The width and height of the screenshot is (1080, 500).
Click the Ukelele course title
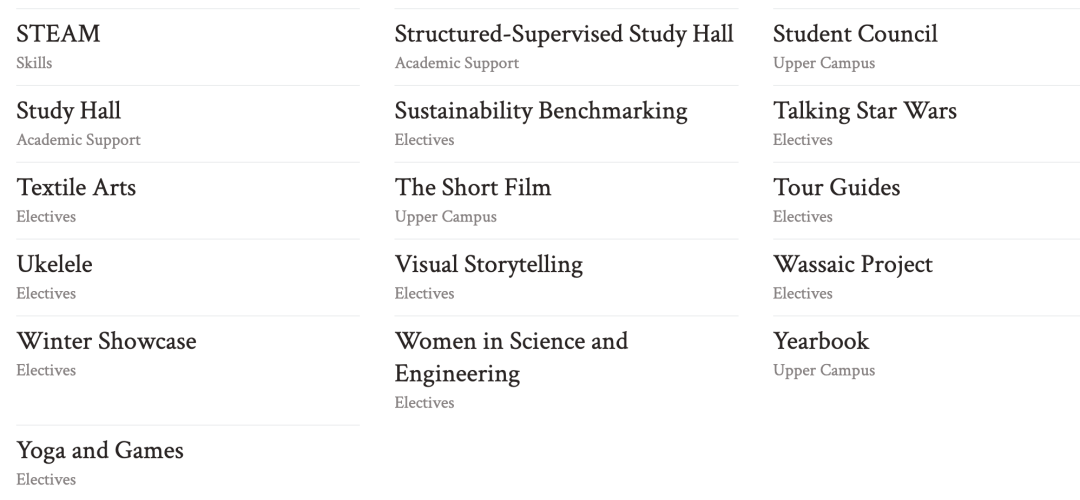tap(54, 264)
